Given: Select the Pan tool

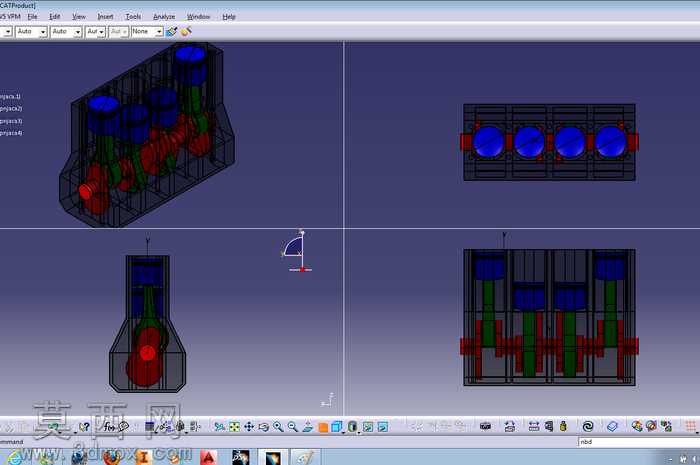Looking at the screenshot, I should click(249, 427).
